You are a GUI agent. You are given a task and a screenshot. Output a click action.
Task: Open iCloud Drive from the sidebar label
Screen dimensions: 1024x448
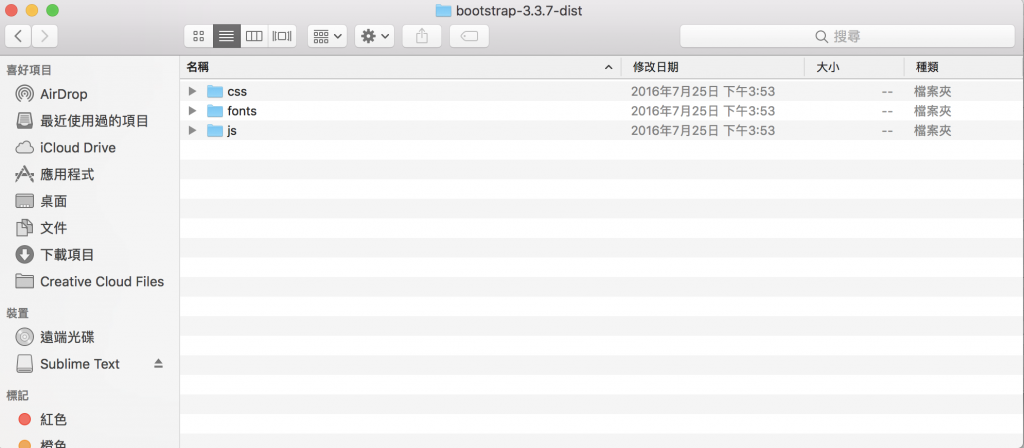[x=78, y=148]
